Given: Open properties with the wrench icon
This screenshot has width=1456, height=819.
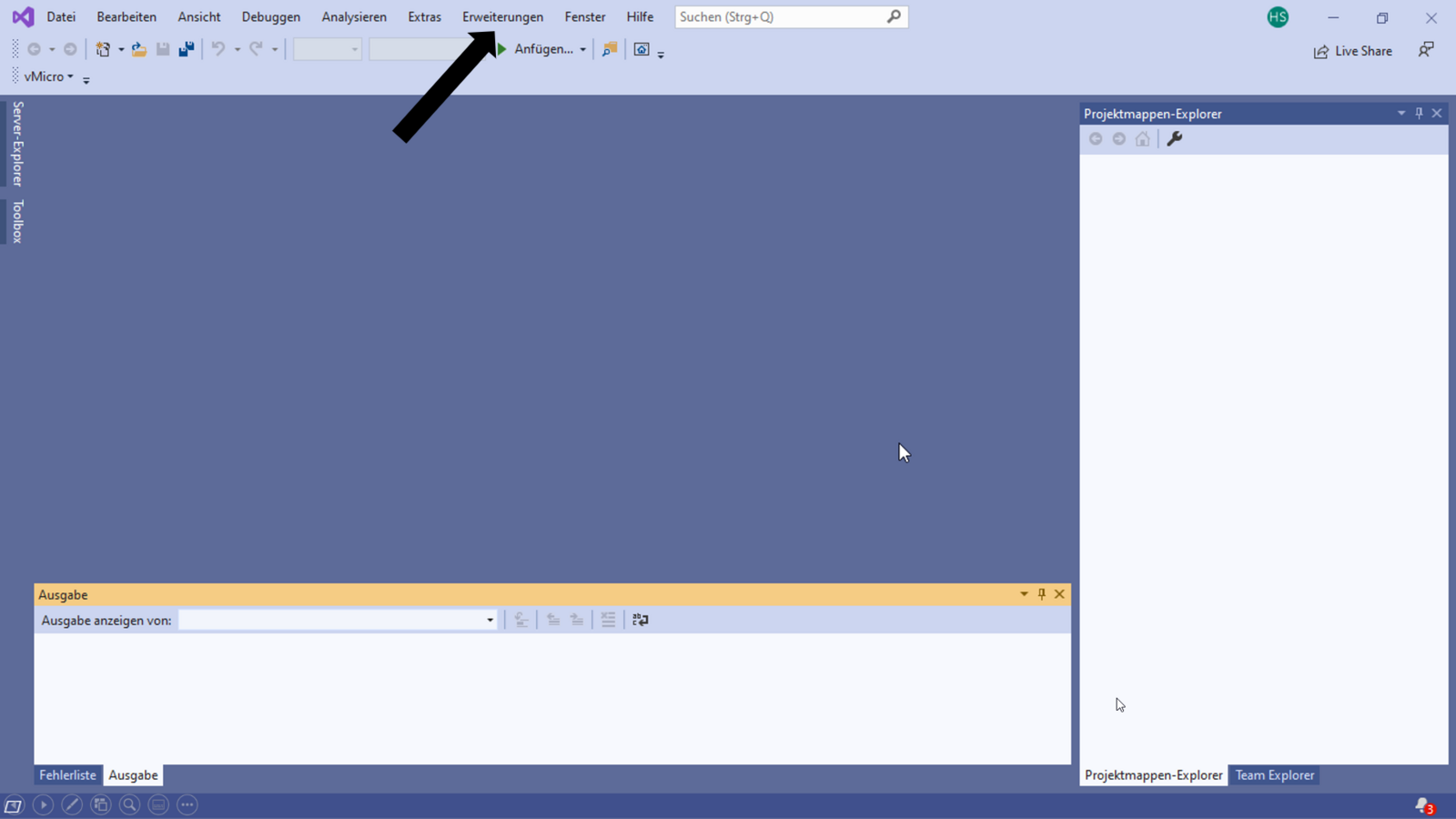Looking at the screenshot, I should [1175, 139].
